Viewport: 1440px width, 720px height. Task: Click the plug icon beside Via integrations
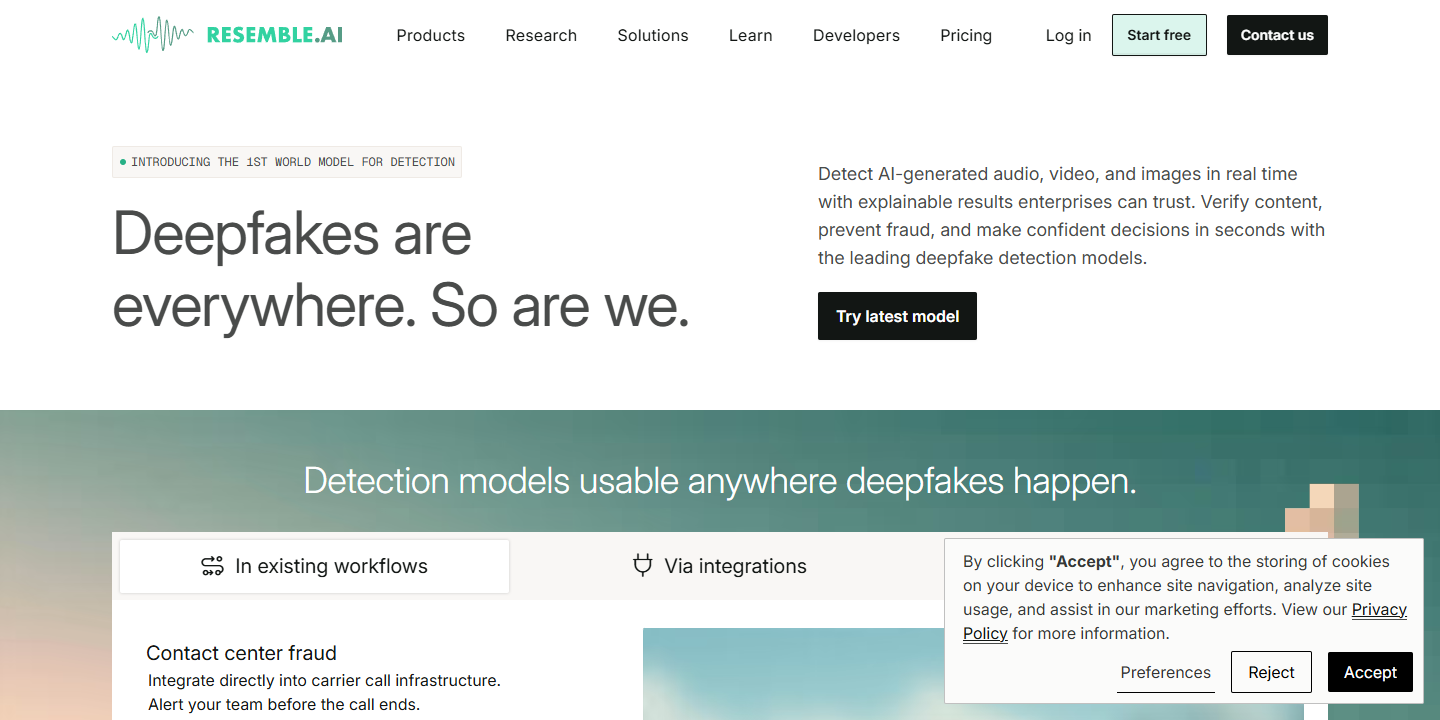click(x=643, y=566)
